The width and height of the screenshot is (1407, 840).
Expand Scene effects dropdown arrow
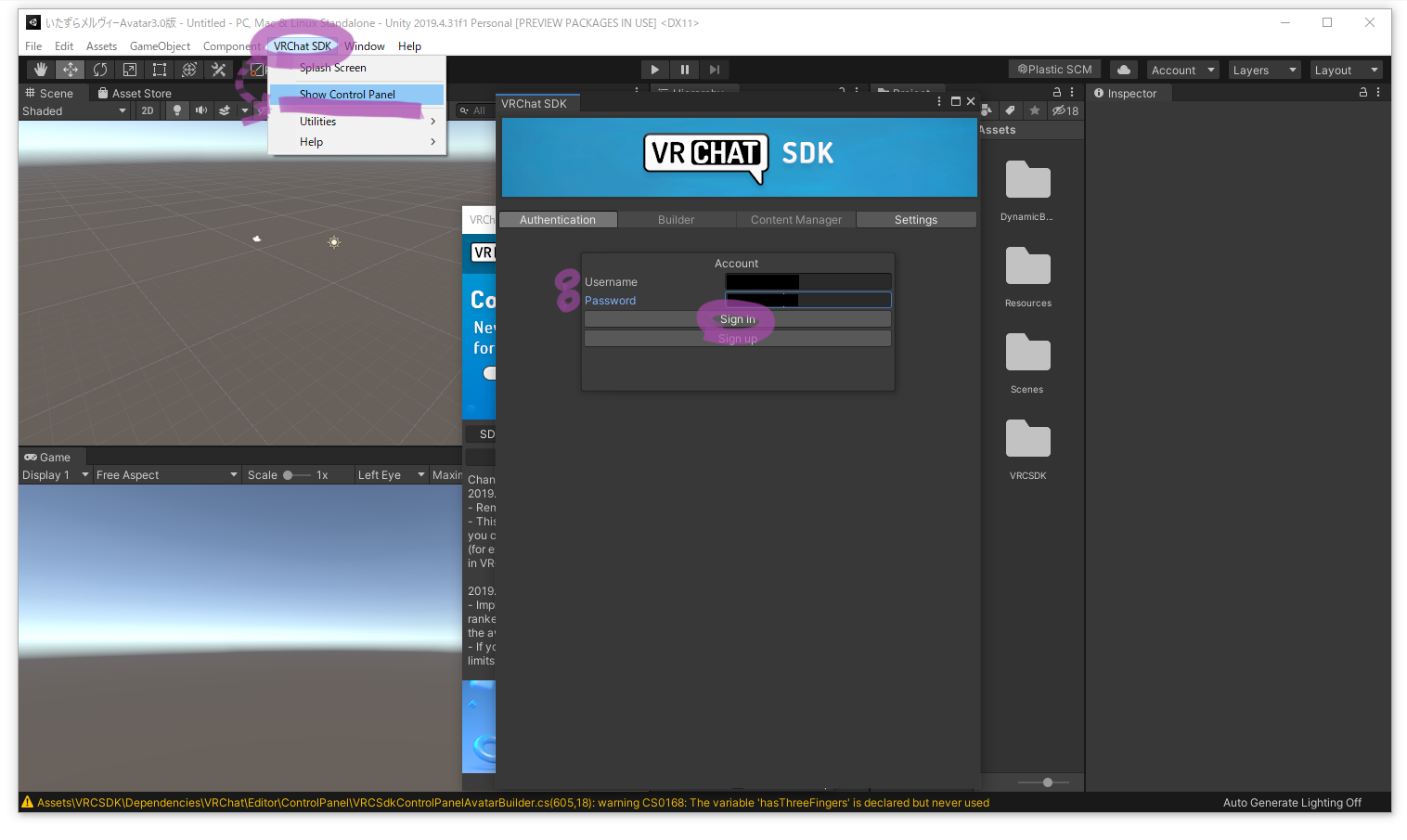tap(245, 110)
